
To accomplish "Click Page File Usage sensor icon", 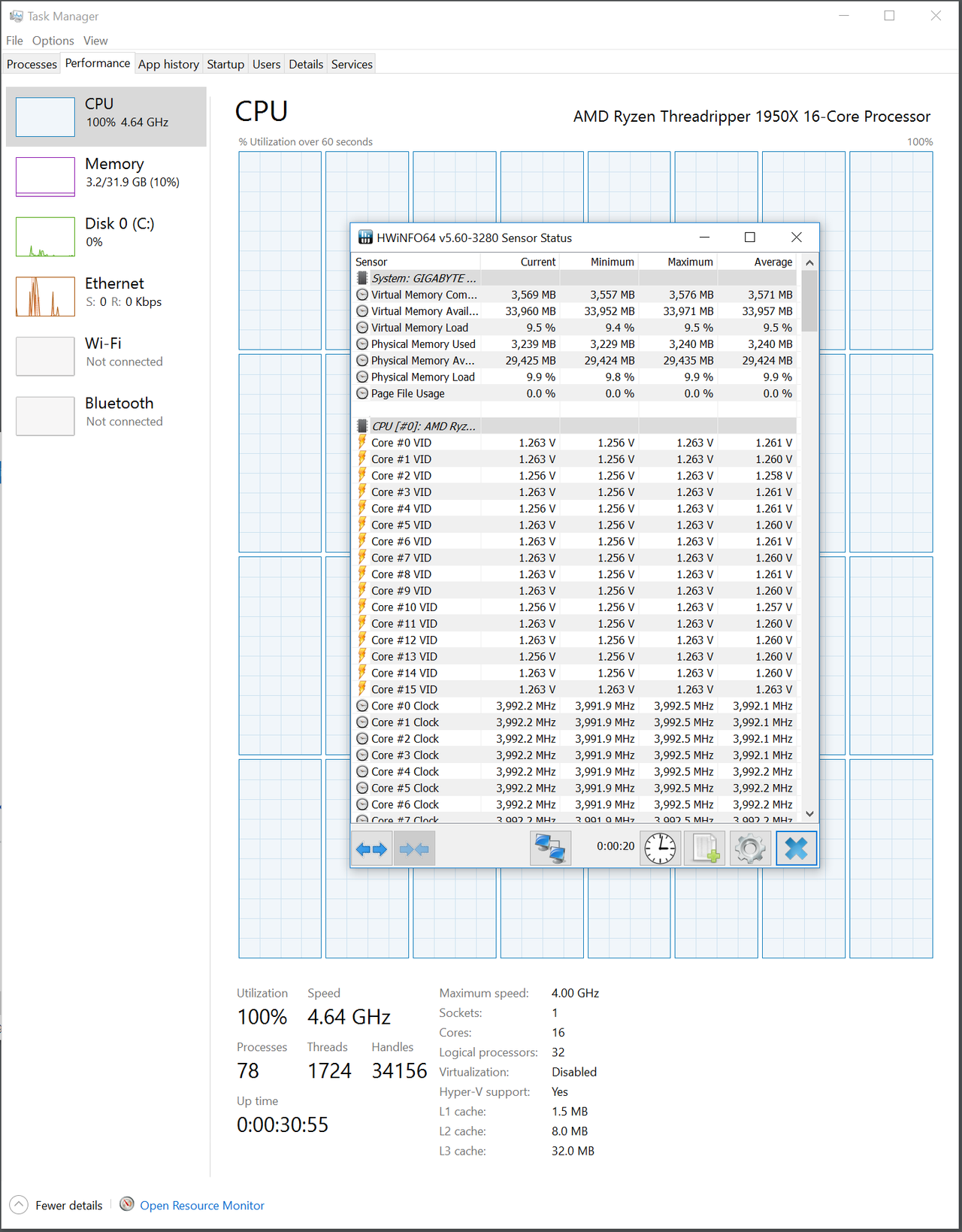I will pyautogui.click(x=362, y=393).
